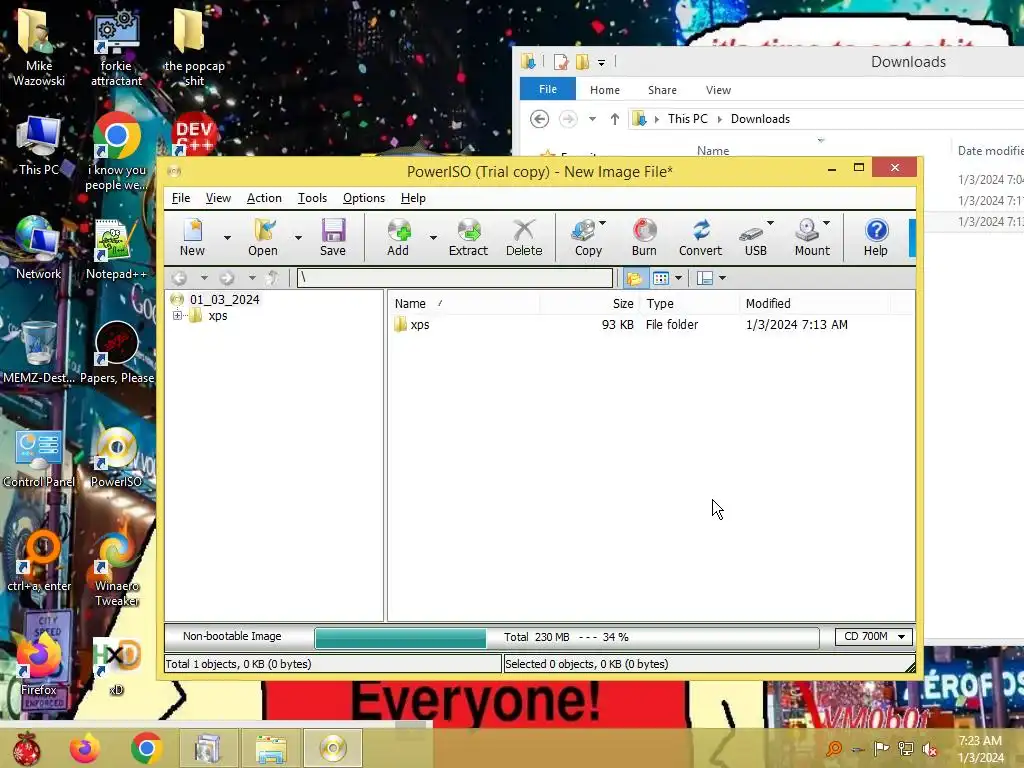Select the Winaero Tweaker desktop icon
This screenshot has height=768, width=1024.
pyautogui.click(x=117, y=569)
